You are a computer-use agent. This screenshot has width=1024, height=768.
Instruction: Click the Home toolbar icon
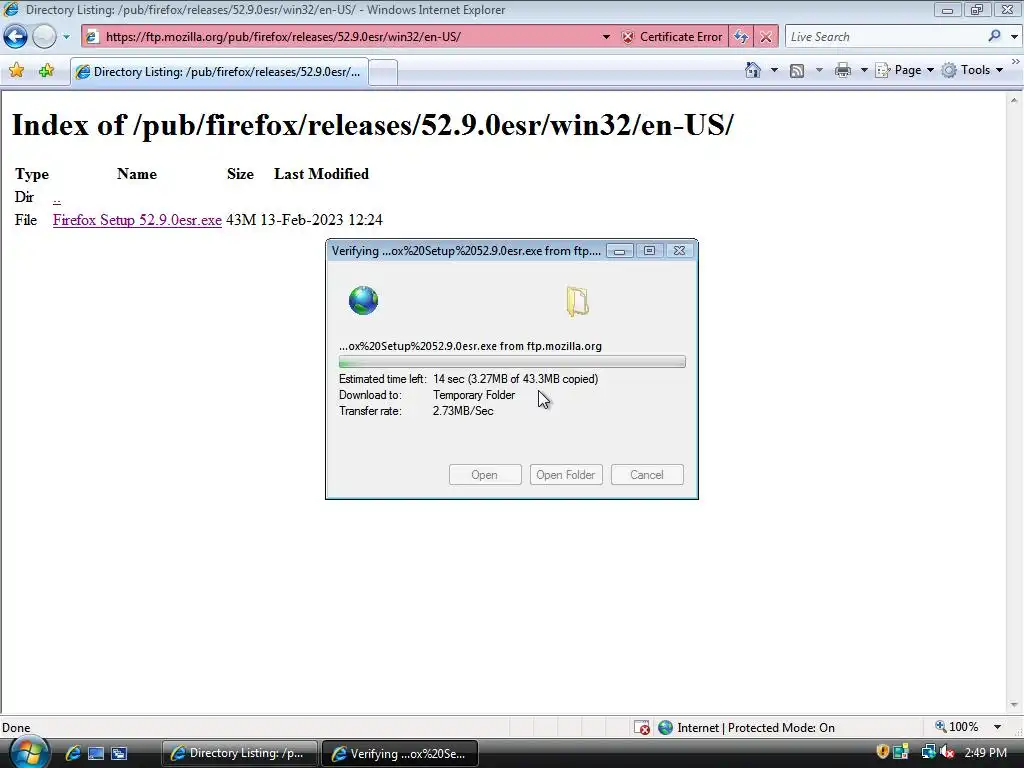(x=753, y=70)
